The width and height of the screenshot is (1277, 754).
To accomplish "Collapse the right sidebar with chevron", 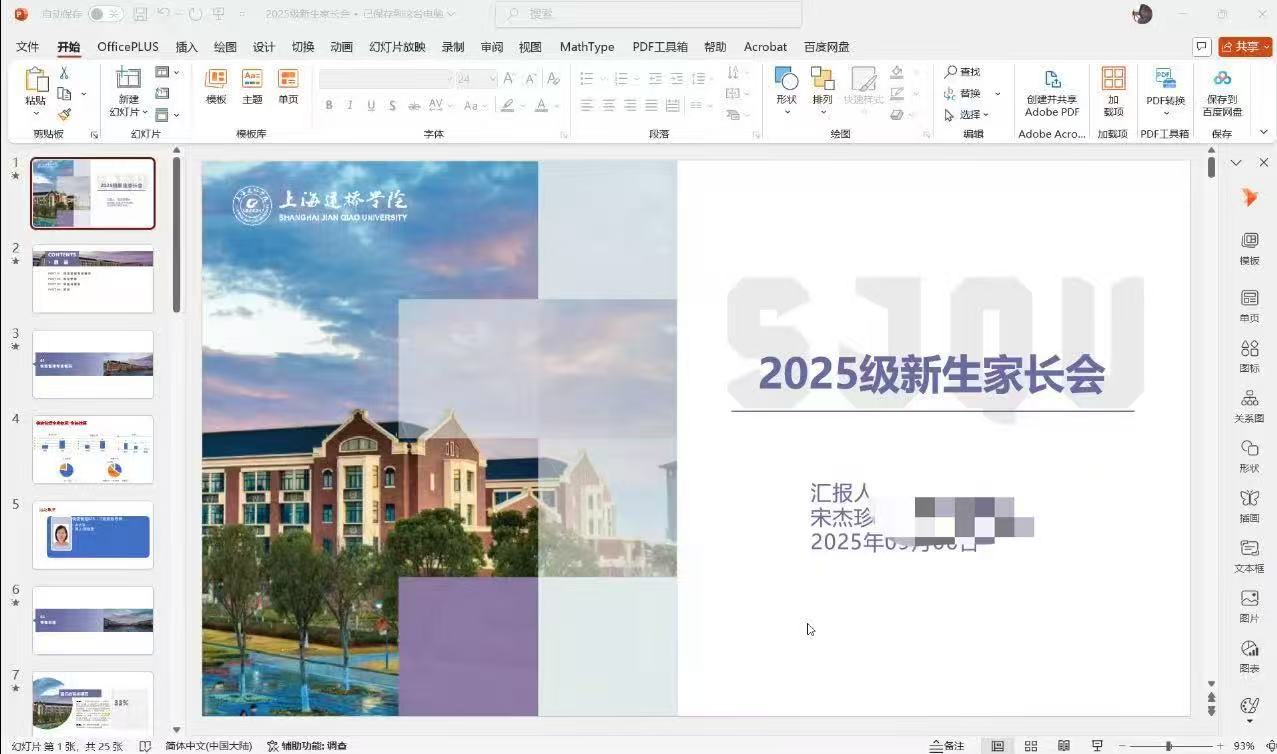I will 1236,162.
